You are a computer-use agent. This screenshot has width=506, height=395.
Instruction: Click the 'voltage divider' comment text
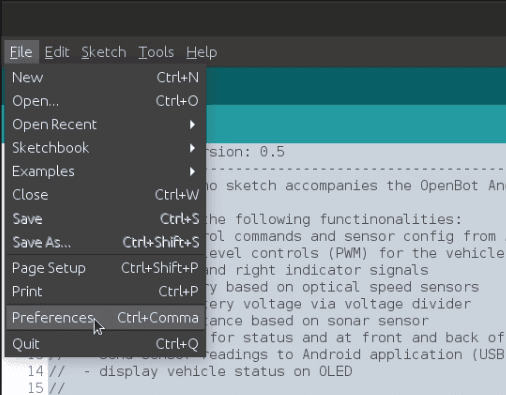click(407, 304)
